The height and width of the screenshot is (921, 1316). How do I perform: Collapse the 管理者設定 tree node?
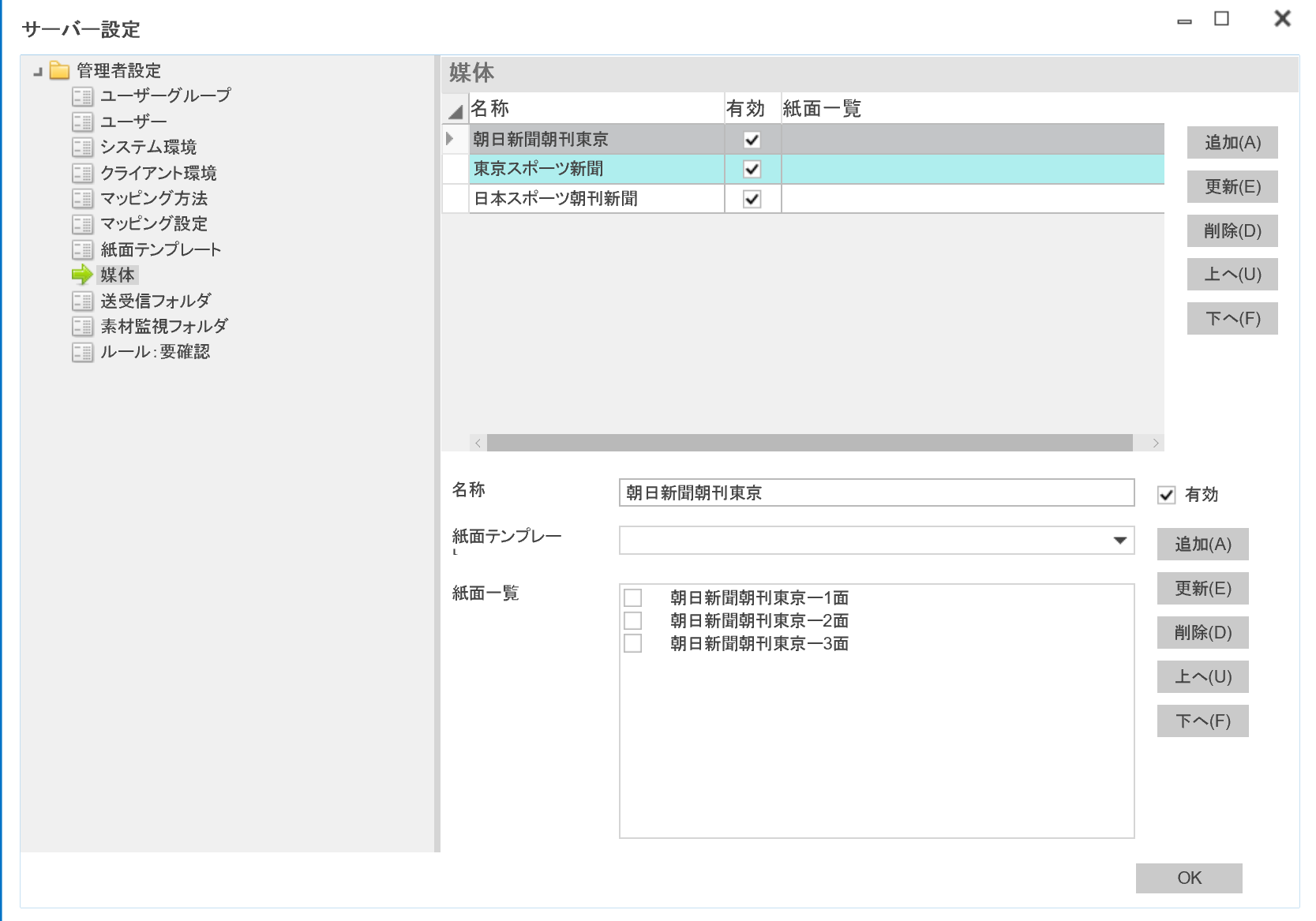coord(37,72)
